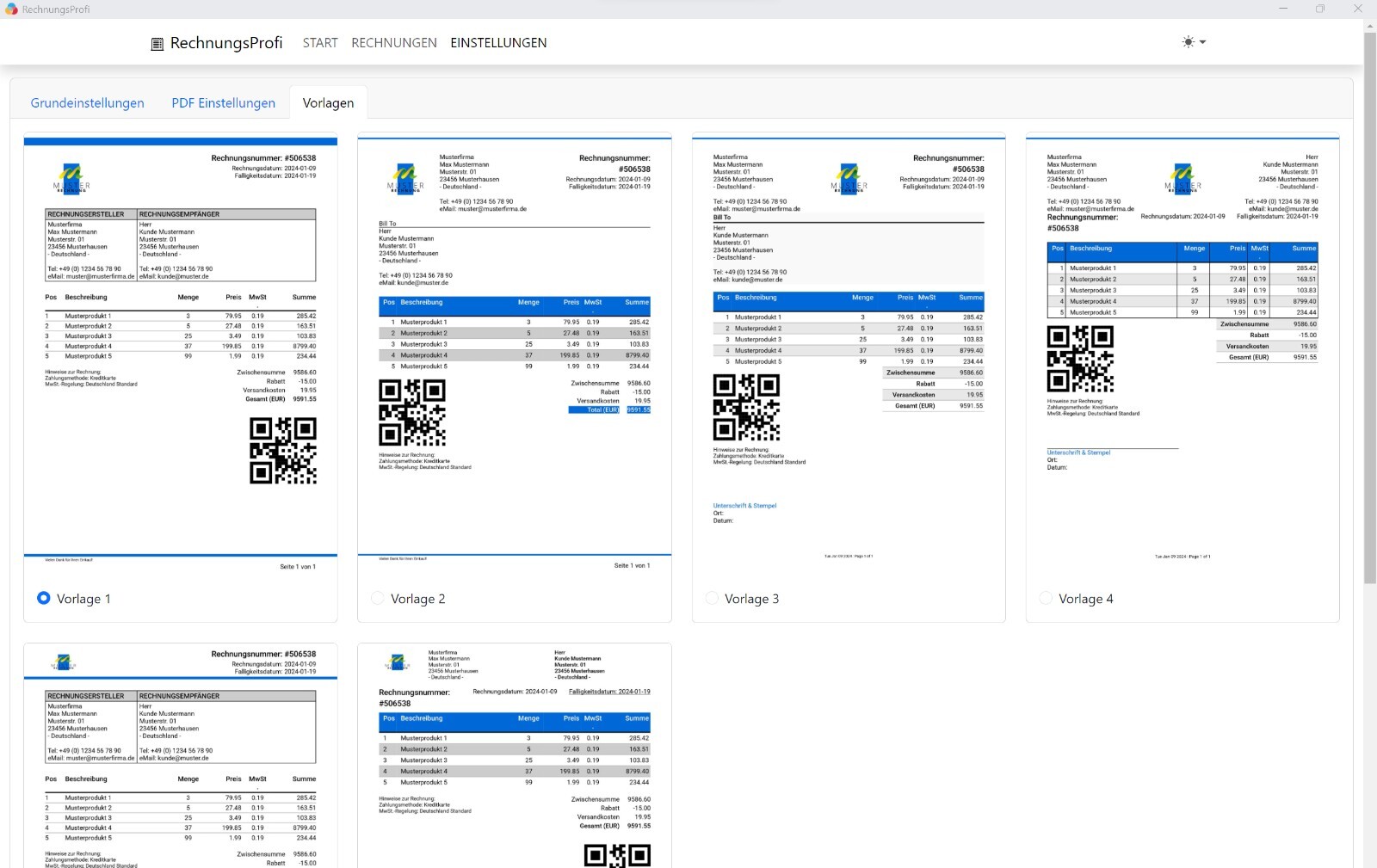Click the Muster logo in Vorlage 1 preview
This screenshot has height=868, width=1377.
71,179
